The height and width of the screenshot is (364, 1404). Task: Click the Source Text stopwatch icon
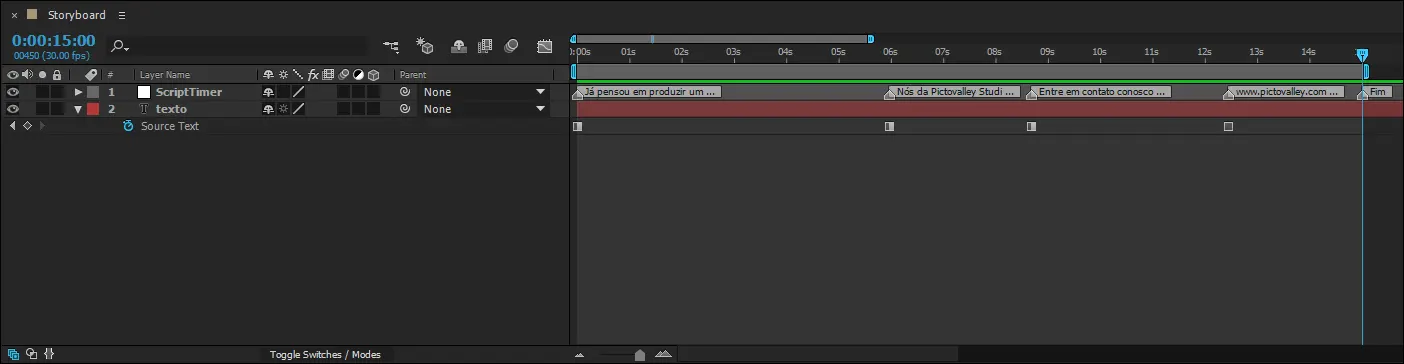coord(128,126)
